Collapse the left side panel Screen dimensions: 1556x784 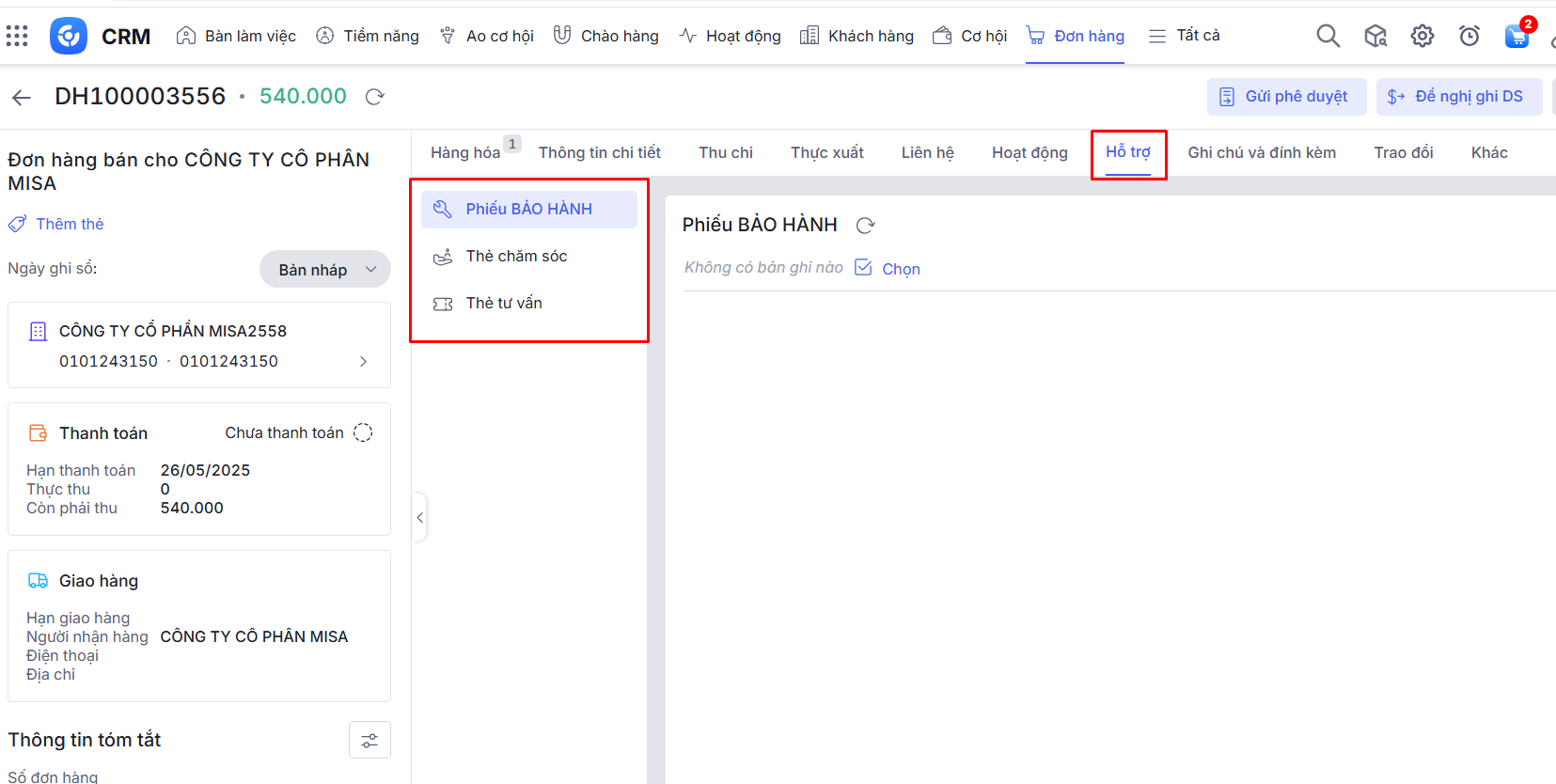click(x=419, y=517)
